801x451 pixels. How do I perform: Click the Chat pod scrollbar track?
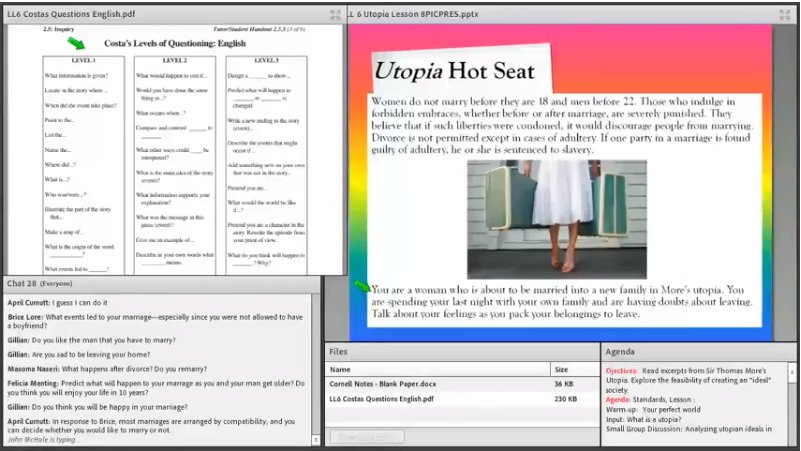coord(316,364)
